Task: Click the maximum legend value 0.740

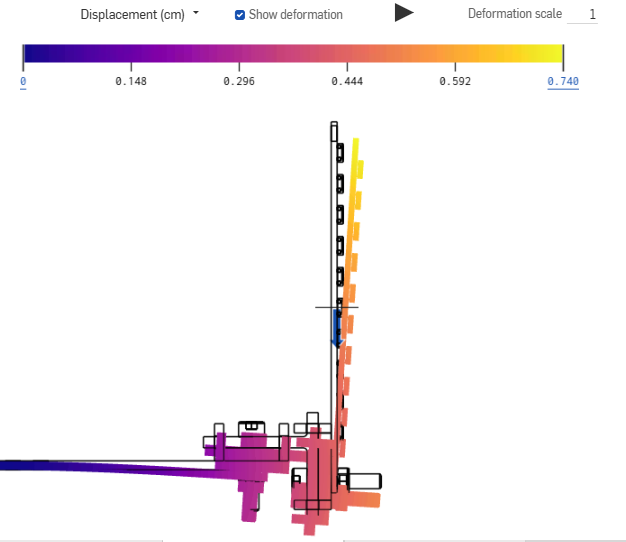Action: click(562, 81)
